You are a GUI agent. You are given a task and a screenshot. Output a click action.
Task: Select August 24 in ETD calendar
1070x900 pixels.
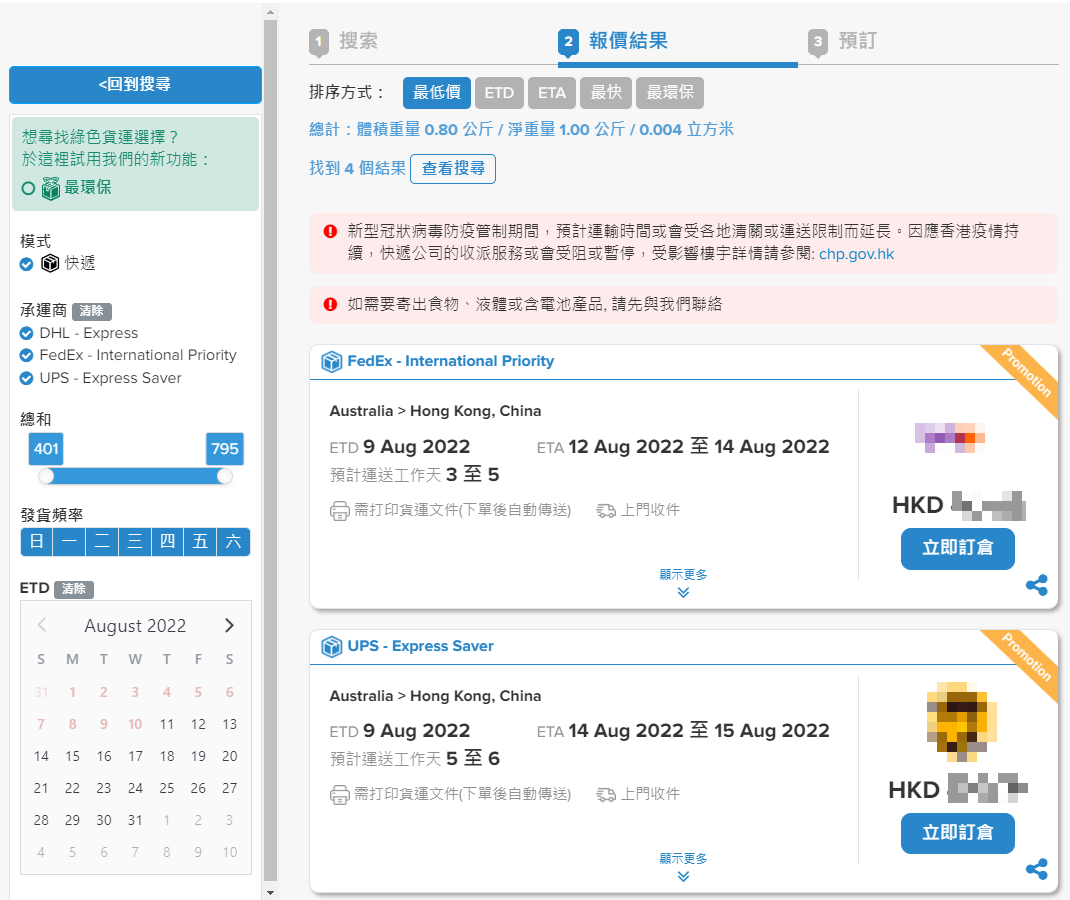pos(135,789)
